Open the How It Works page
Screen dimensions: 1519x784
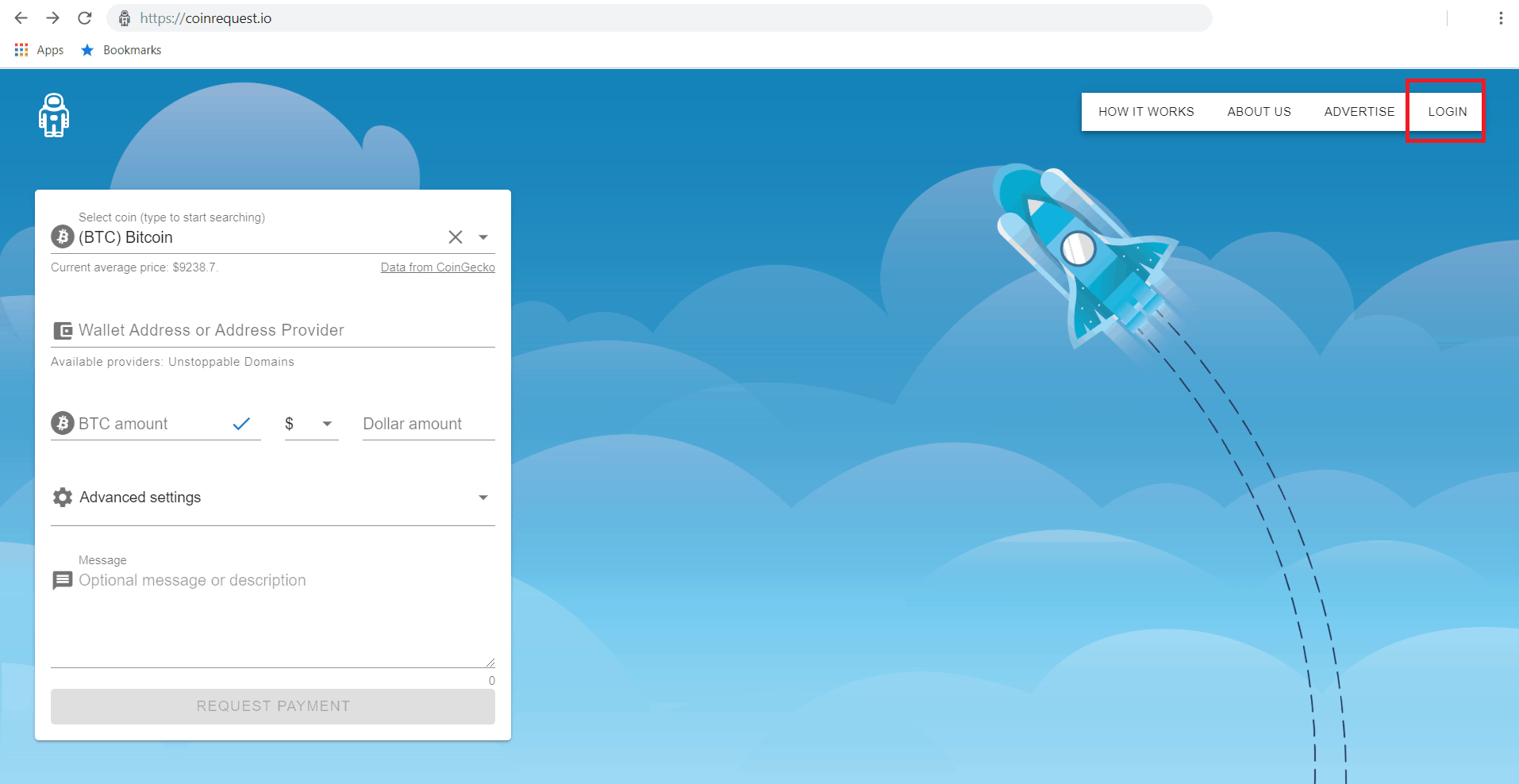tap(1145, 112)
